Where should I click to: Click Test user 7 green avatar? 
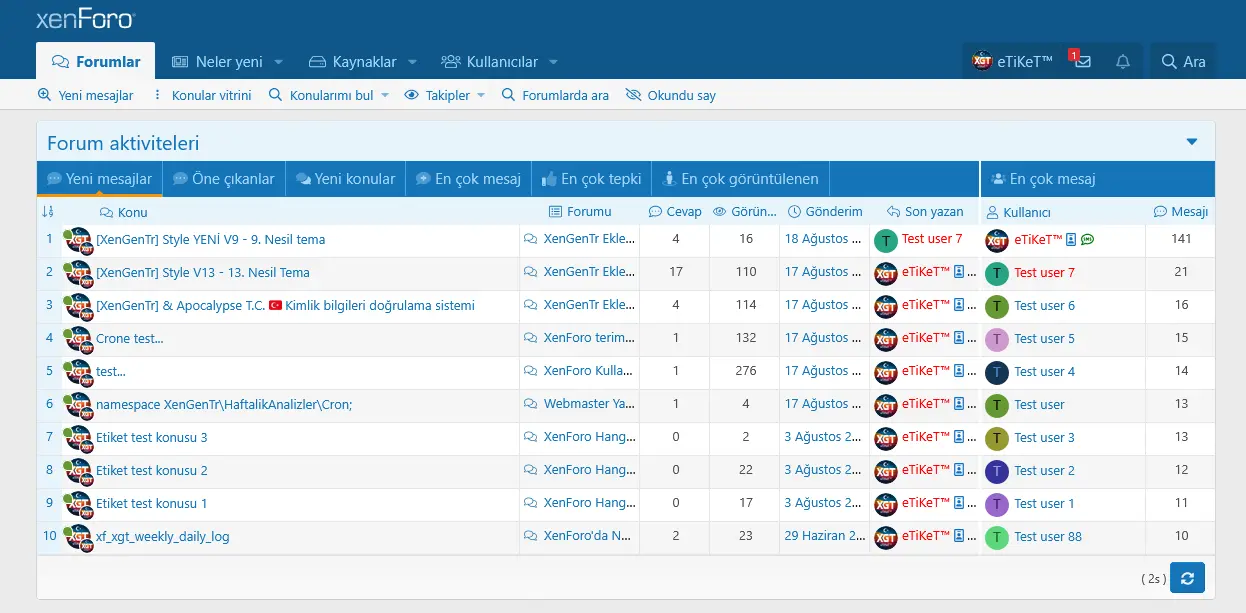tap(886, 240)
